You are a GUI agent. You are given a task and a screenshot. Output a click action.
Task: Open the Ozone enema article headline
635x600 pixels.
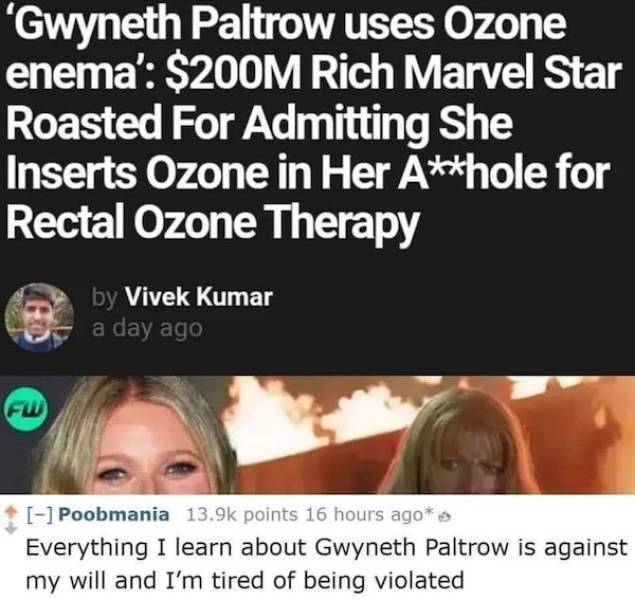pyautogui.click(x=313, y=124)
